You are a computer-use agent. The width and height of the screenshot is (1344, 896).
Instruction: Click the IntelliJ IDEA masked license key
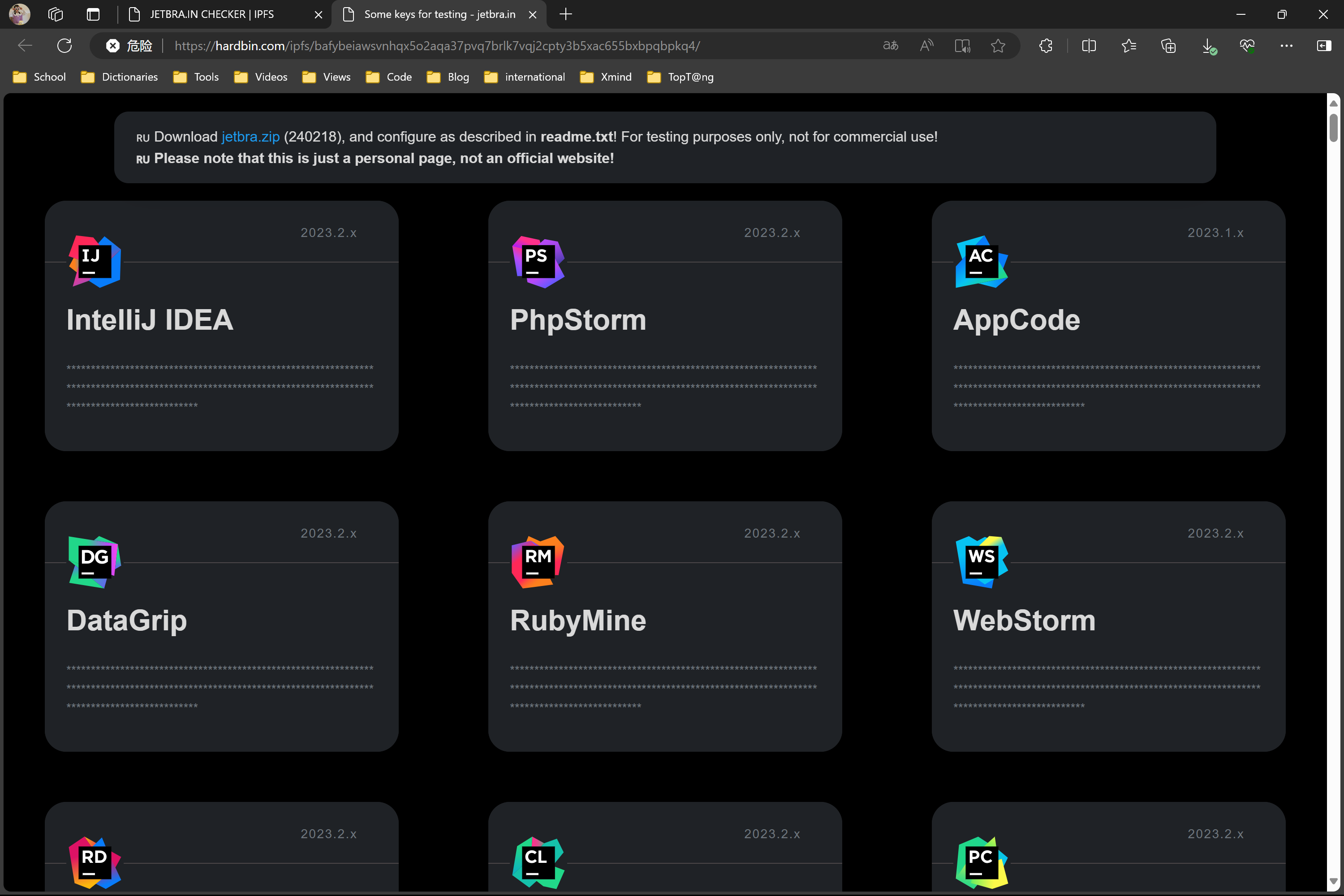[x=220, y=387]
